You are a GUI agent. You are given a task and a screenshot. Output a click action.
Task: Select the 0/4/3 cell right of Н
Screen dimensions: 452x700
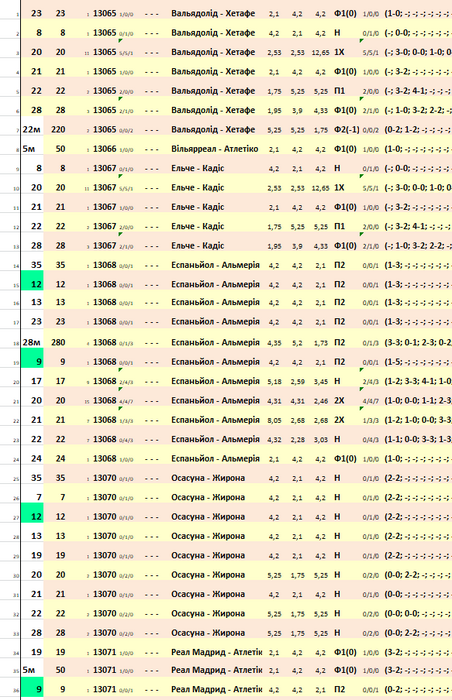(x=371, y=440)
